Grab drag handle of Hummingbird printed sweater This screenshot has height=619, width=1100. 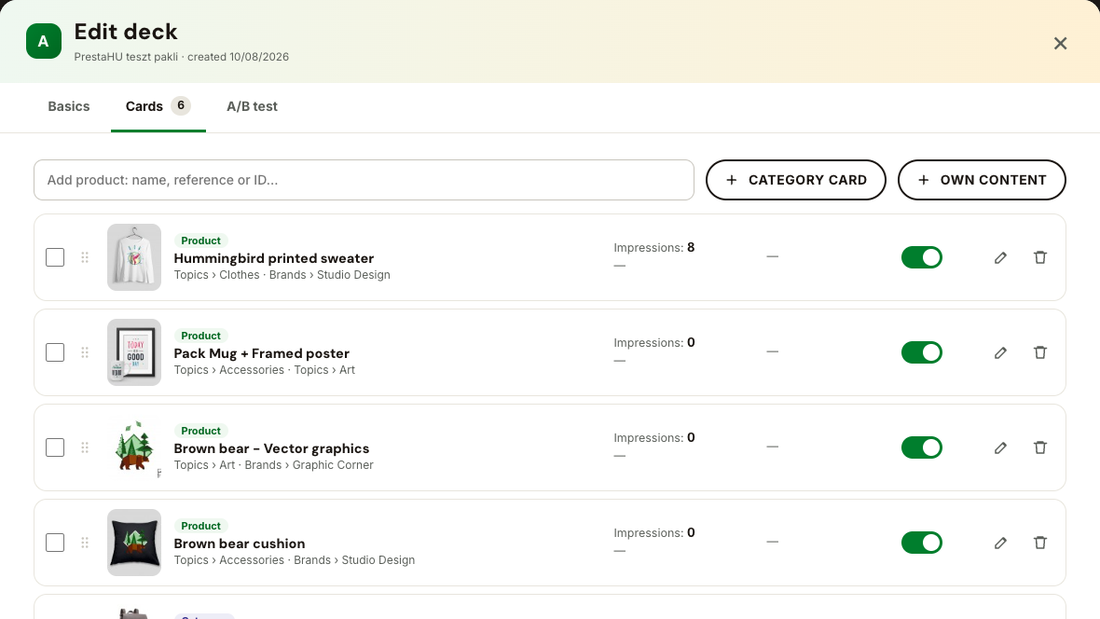[x=85, y=258]
